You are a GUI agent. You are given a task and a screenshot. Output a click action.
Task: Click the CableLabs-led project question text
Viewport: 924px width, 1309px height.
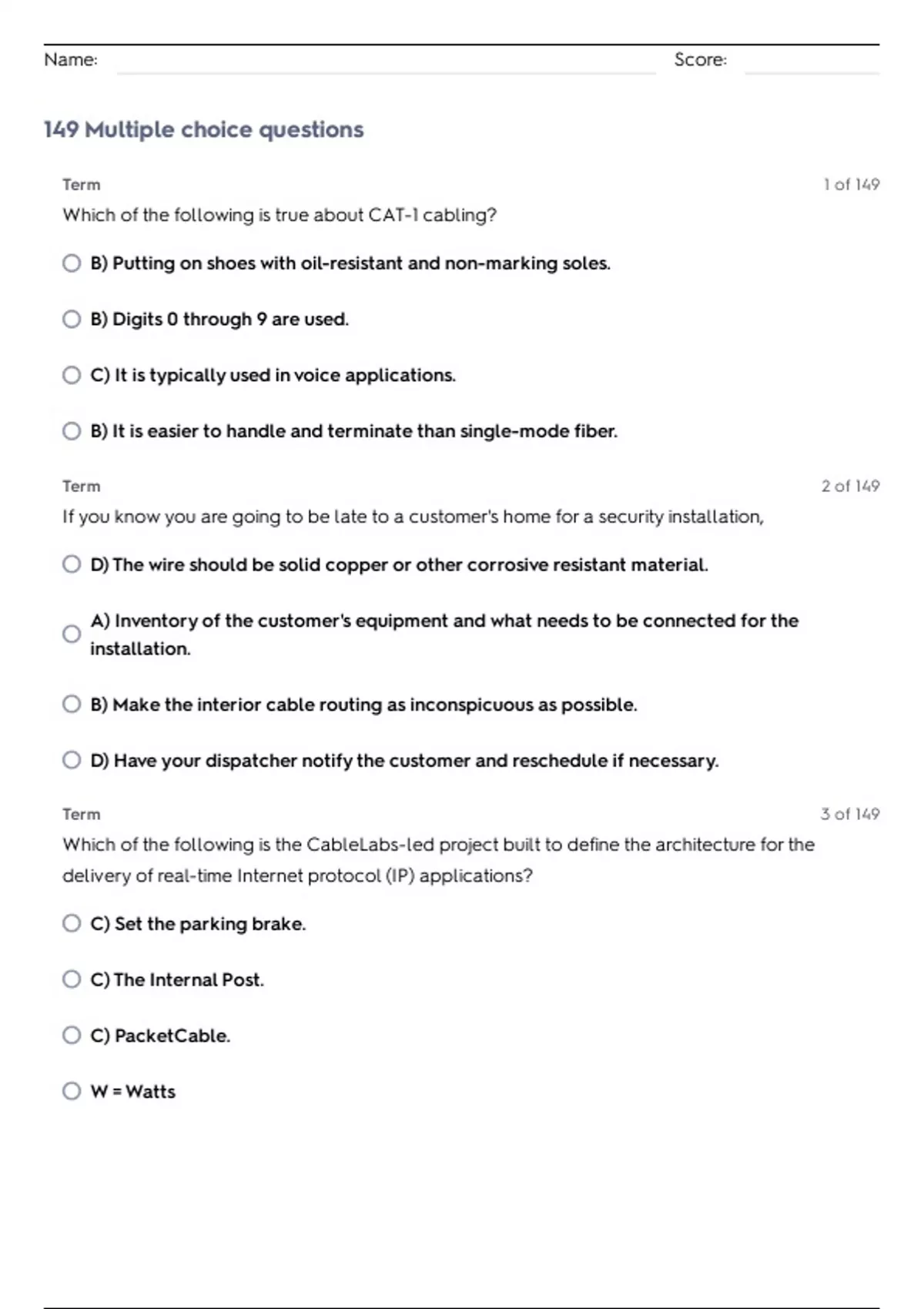click(x=438, y=860)
